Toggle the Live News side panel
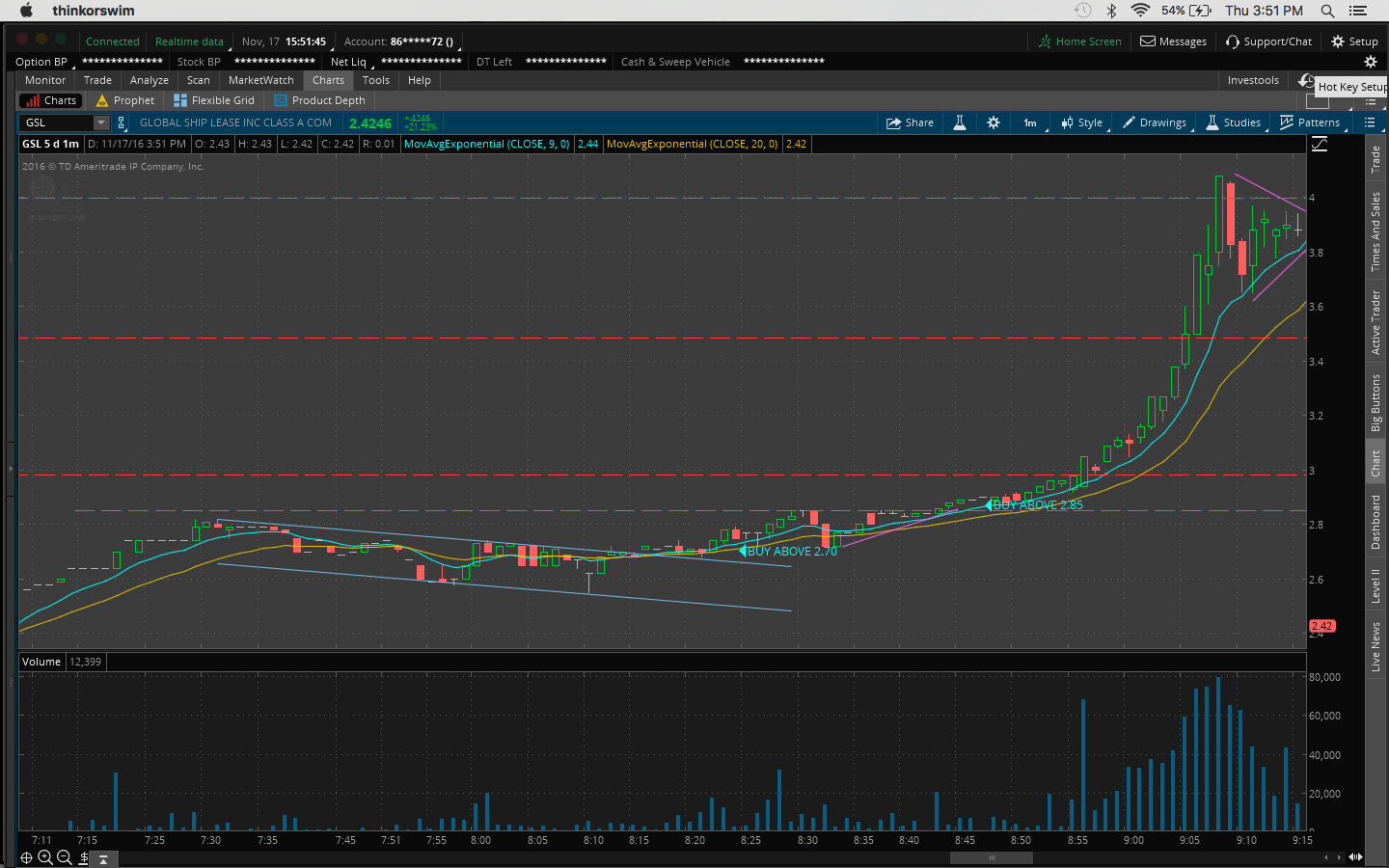The height and width of the screenshot is (868, 1389). [x=1375, y=646]
